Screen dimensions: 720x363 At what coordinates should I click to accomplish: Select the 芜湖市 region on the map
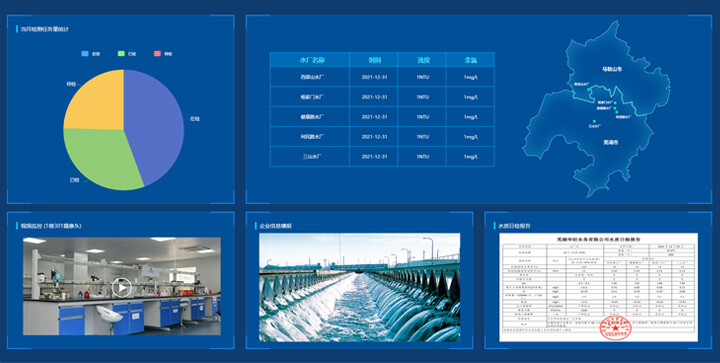tap(611, 142)
